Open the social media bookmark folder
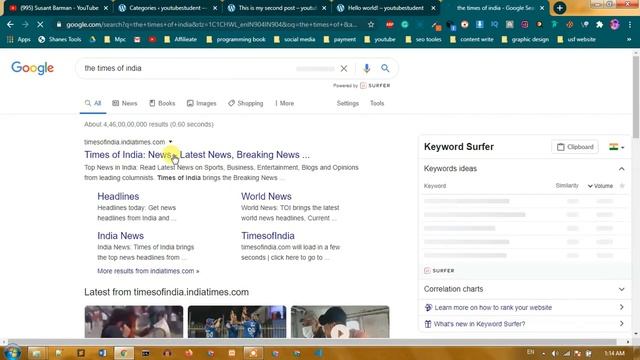 pyautogui.click(x=295, y=40)
